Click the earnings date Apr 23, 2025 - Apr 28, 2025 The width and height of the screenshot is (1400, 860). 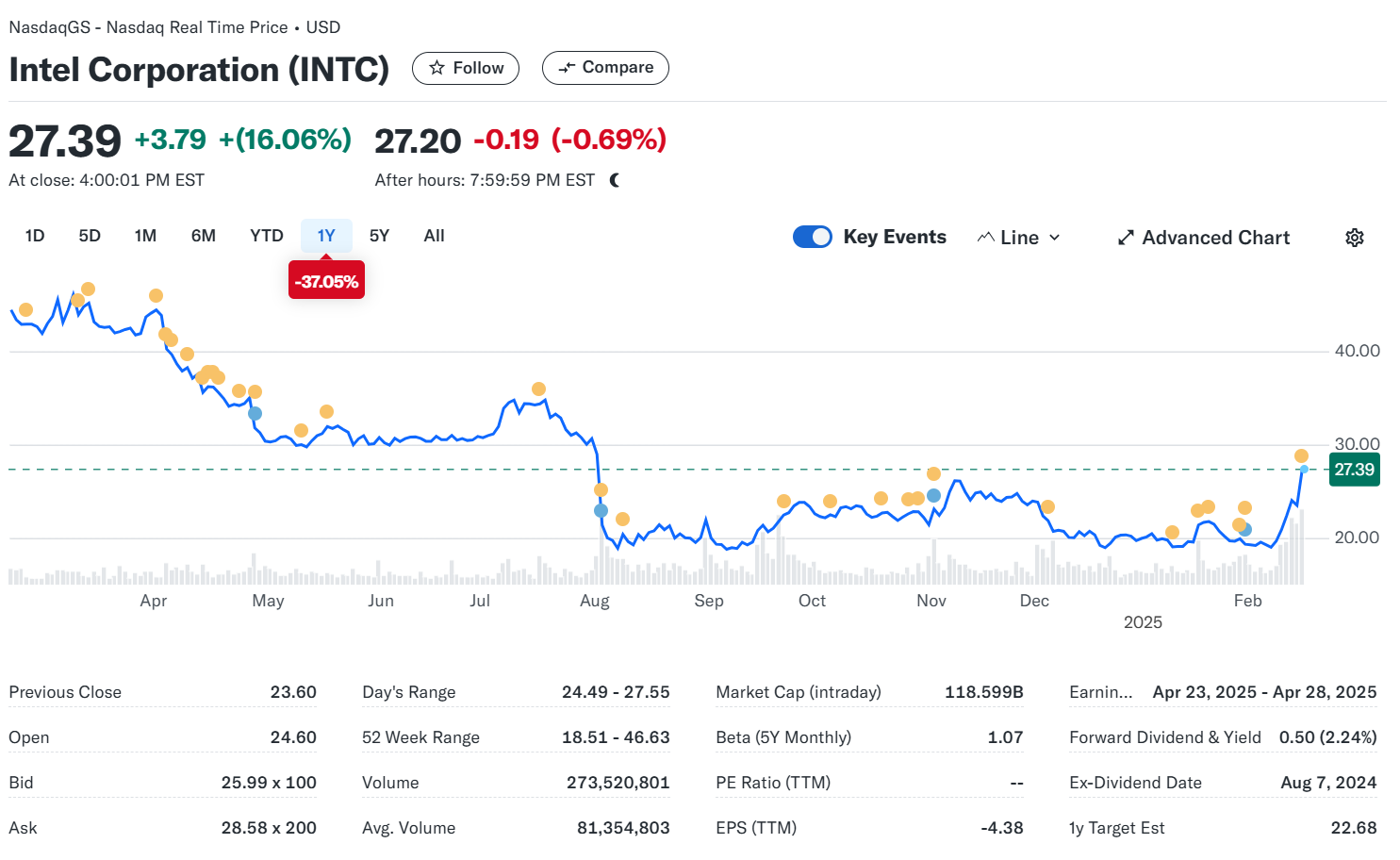pyautogui.click(x=1264, y=692)
